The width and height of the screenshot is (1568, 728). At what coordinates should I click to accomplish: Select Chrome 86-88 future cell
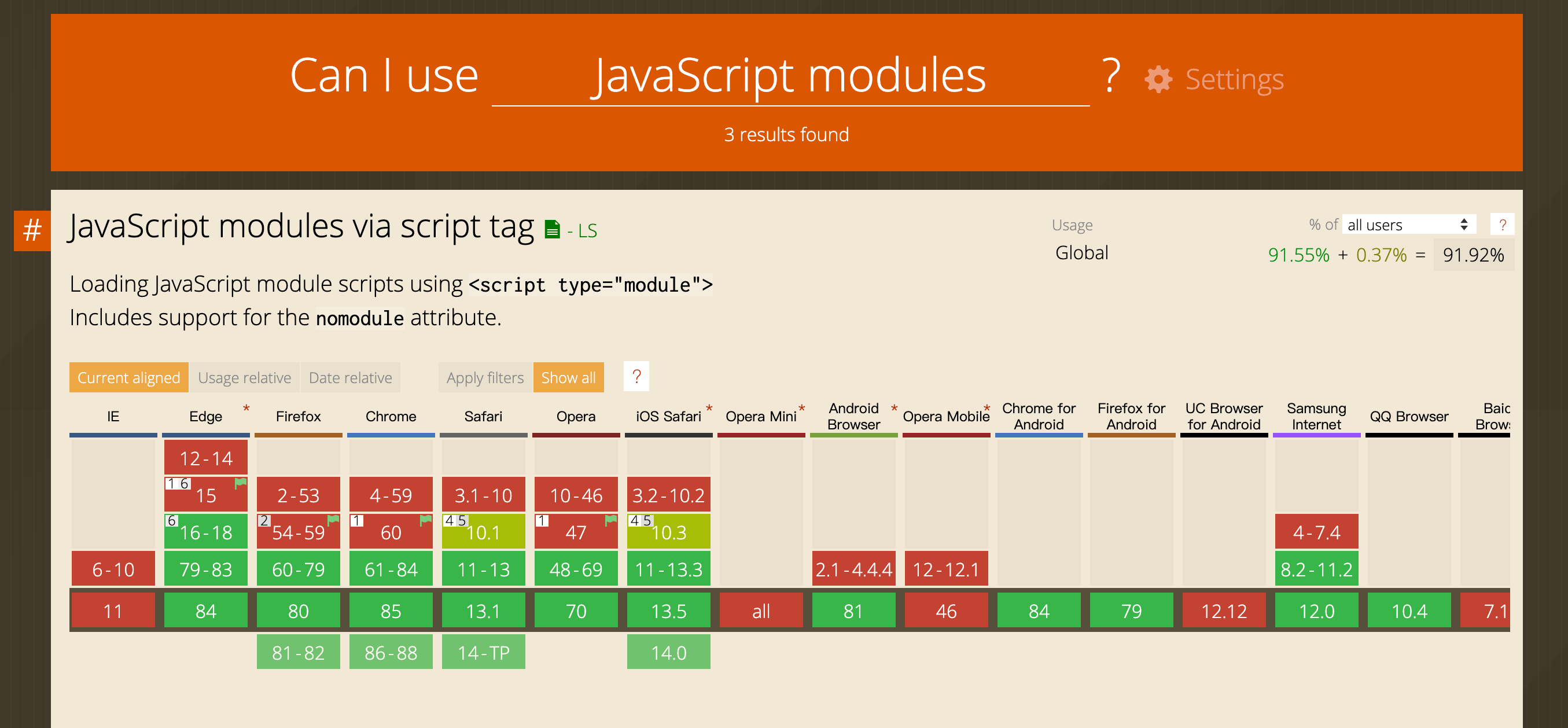click(391, 652)
